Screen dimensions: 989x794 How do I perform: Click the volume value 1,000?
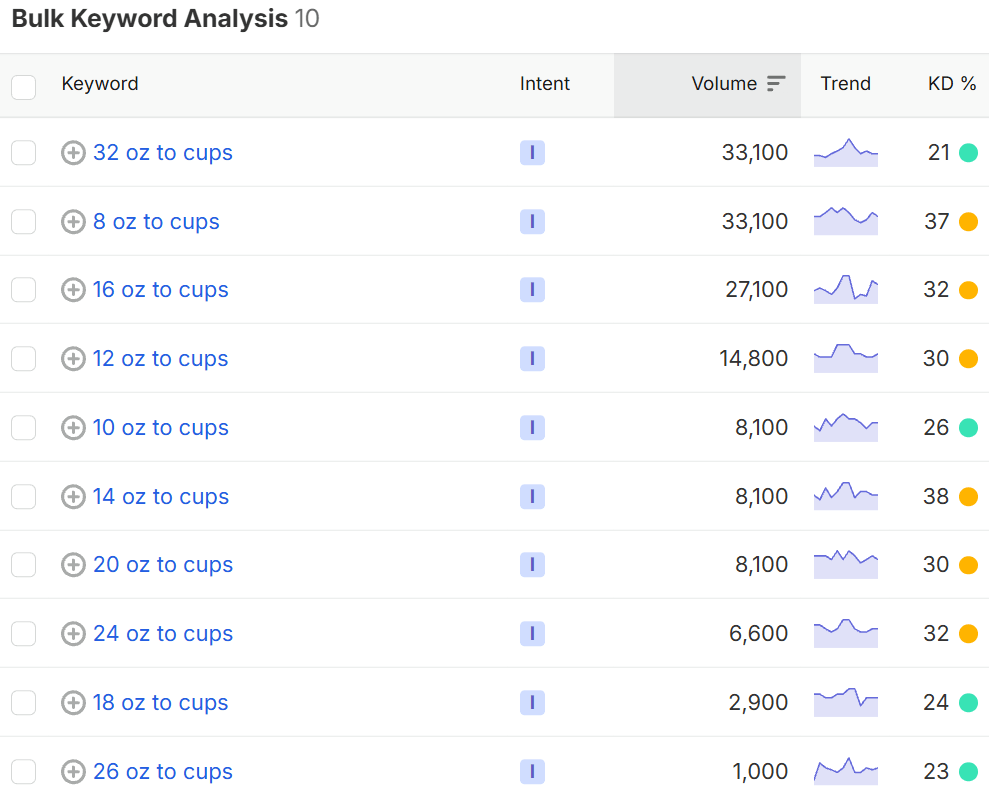[761, 771]
